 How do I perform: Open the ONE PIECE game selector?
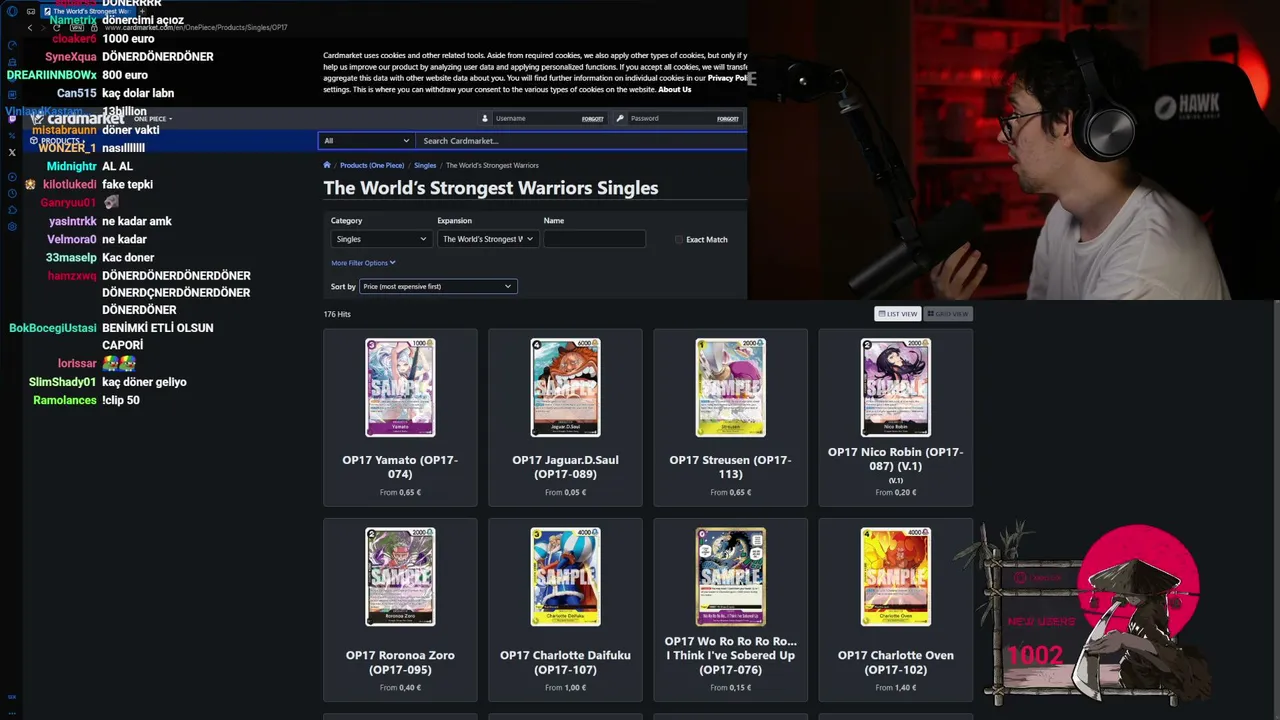pyautogui.click(x=152, y=119)
